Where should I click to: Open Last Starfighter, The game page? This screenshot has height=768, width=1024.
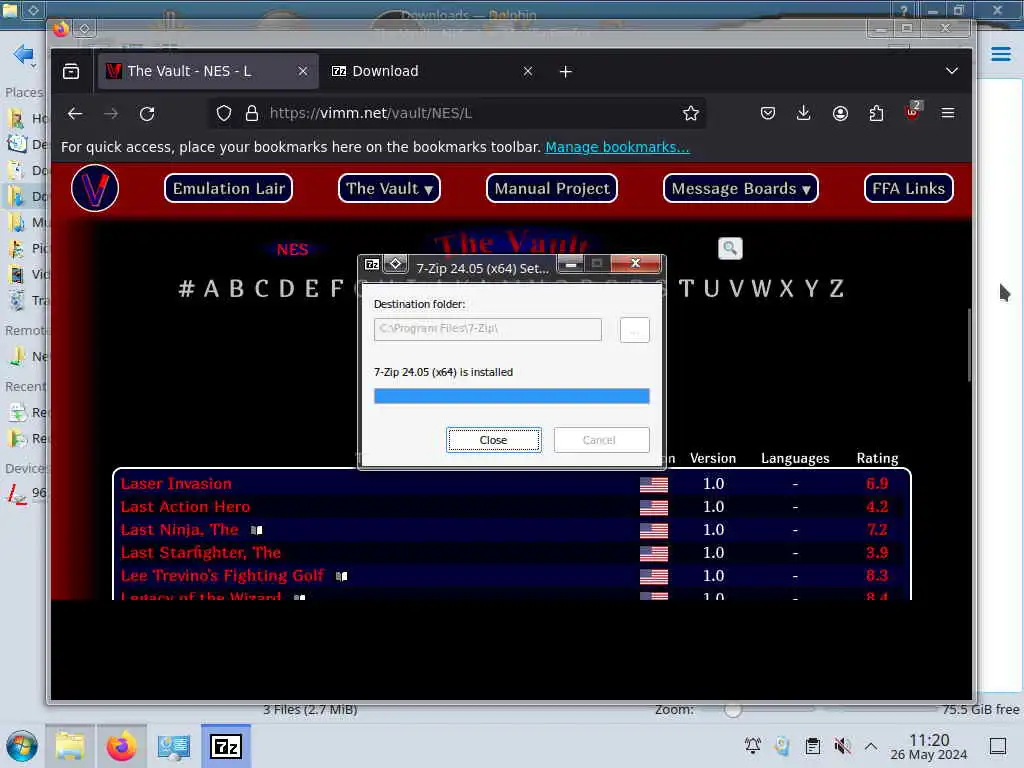pos(200,552)
